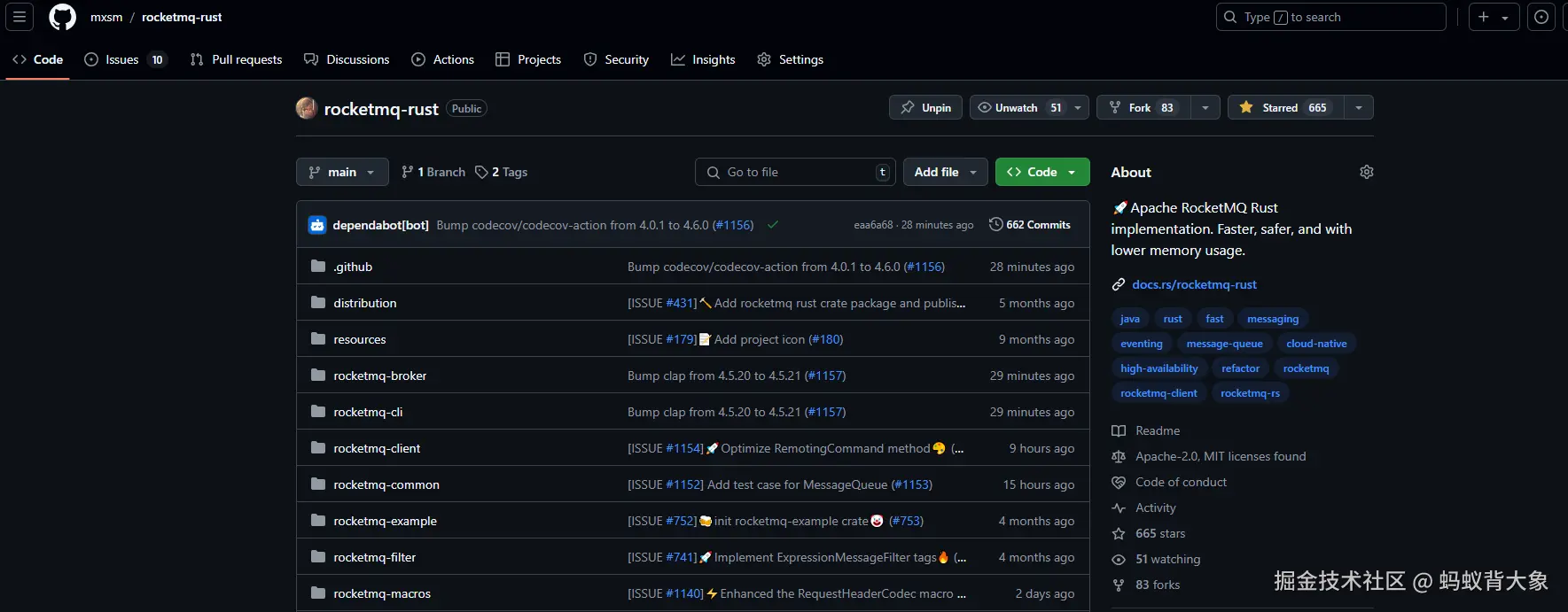Image resolution: width=1568 pixels, height=612 pixels.
Task: Expand the Add file dropdown
Action: pos(945,172)
